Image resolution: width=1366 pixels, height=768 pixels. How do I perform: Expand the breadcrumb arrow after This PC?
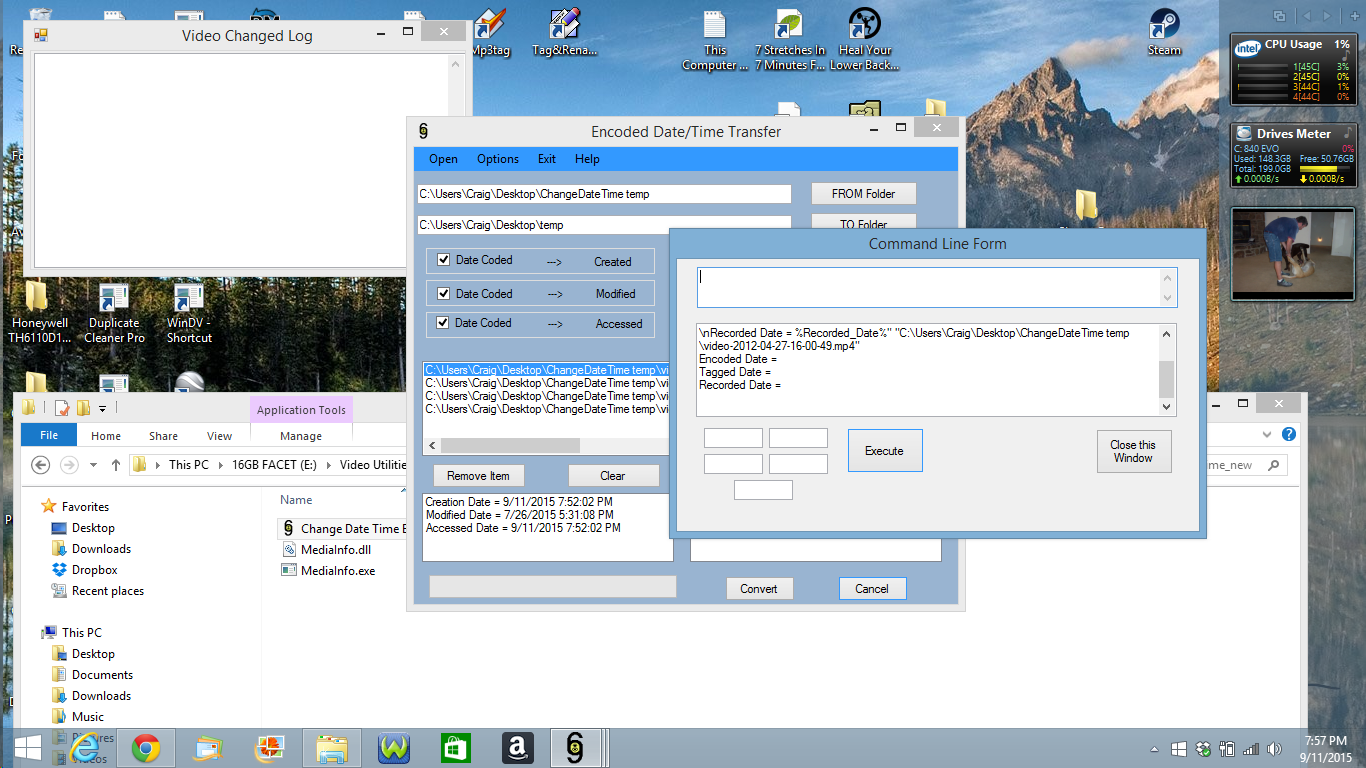(x=220, y=465)
